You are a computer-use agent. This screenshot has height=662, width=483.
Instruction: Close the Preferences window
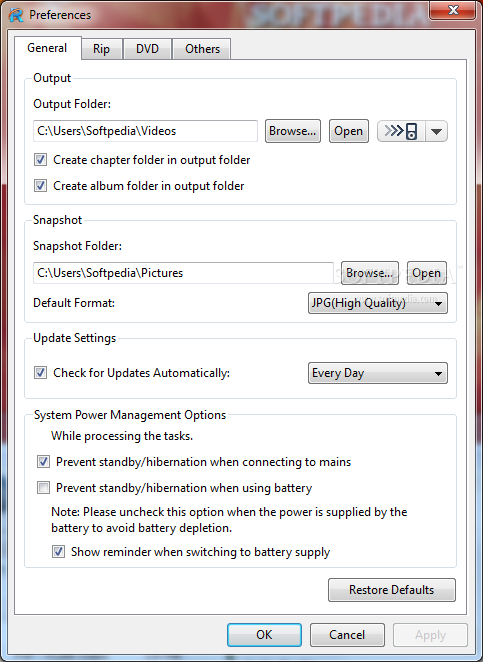point(453,10)
